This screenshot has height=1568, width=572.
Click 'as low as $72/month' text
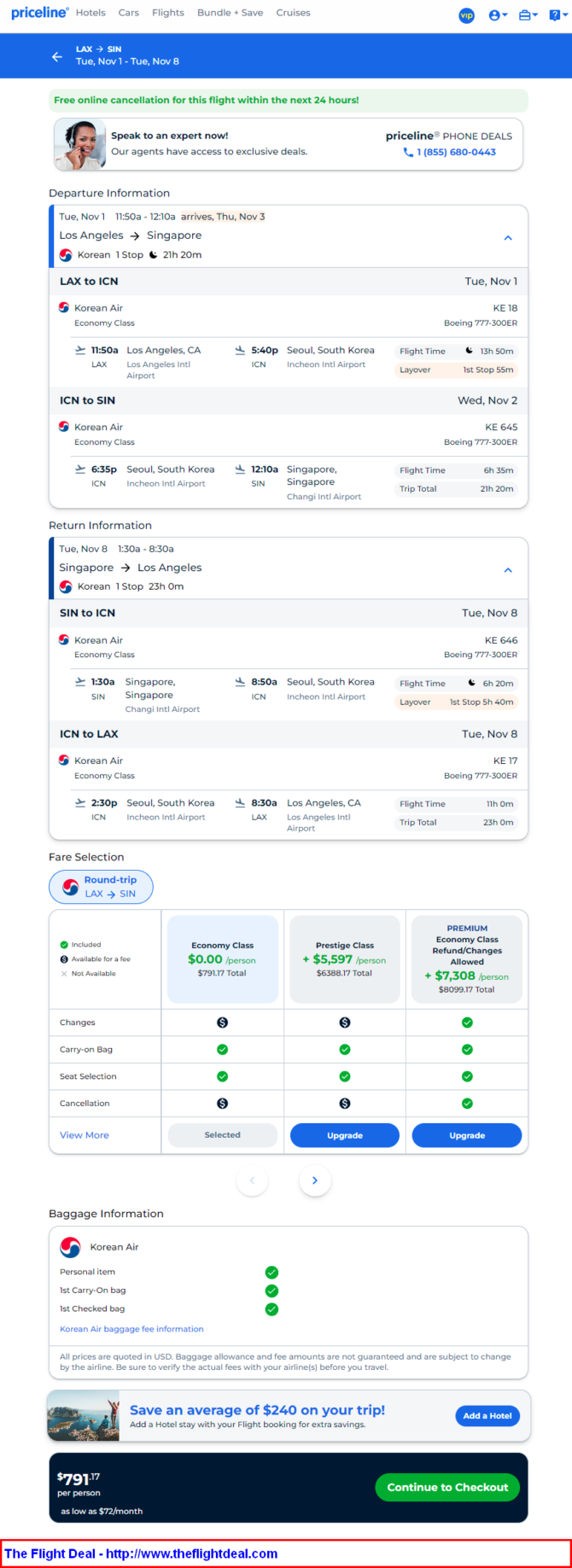click(102, 1511)
